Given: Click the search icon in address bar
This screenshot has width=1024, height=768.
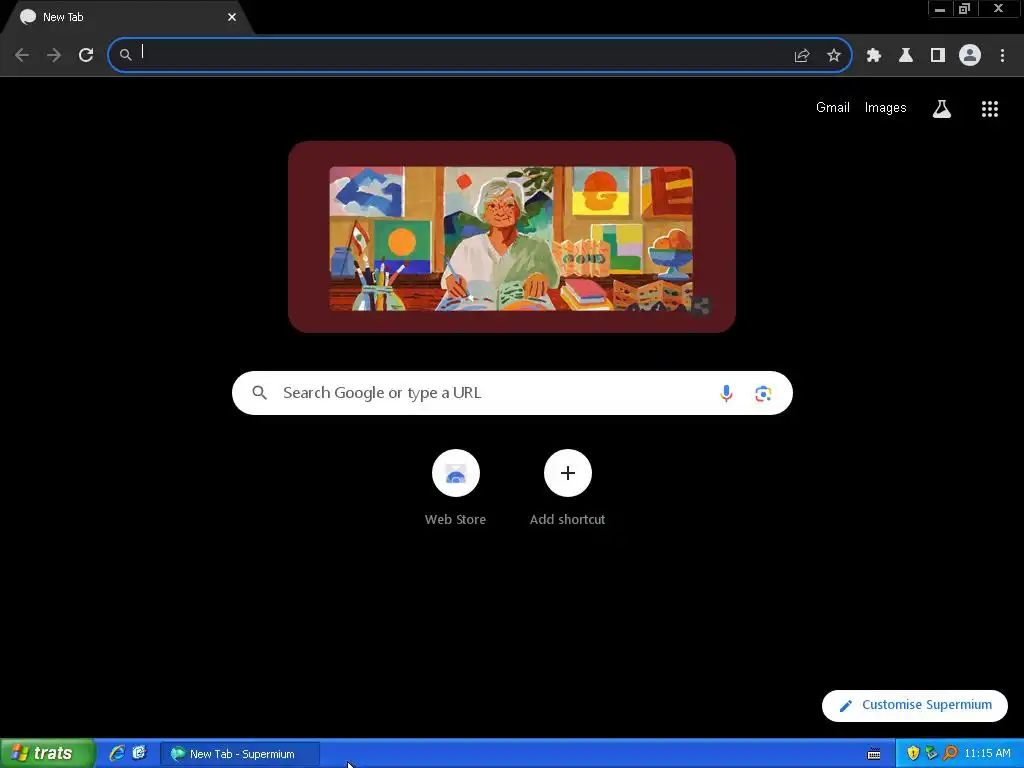Looking at the screenshot, I should tap(125, 55).
